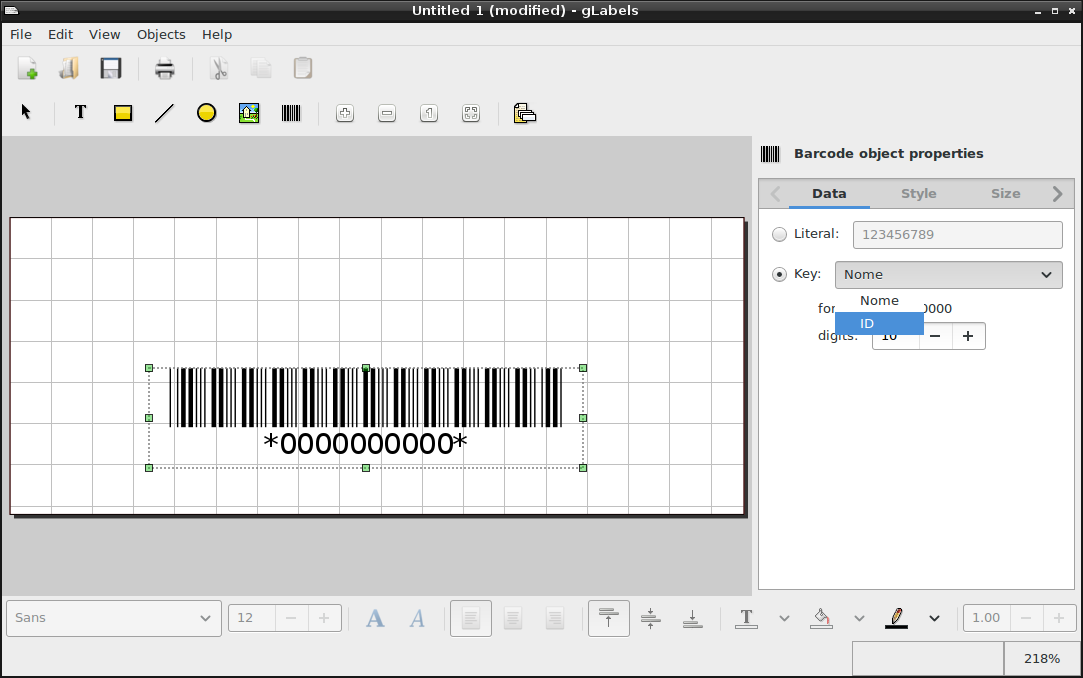Switch to the Size tab
This screenshot has width=1083, height=678.
tap(1006, 194)
